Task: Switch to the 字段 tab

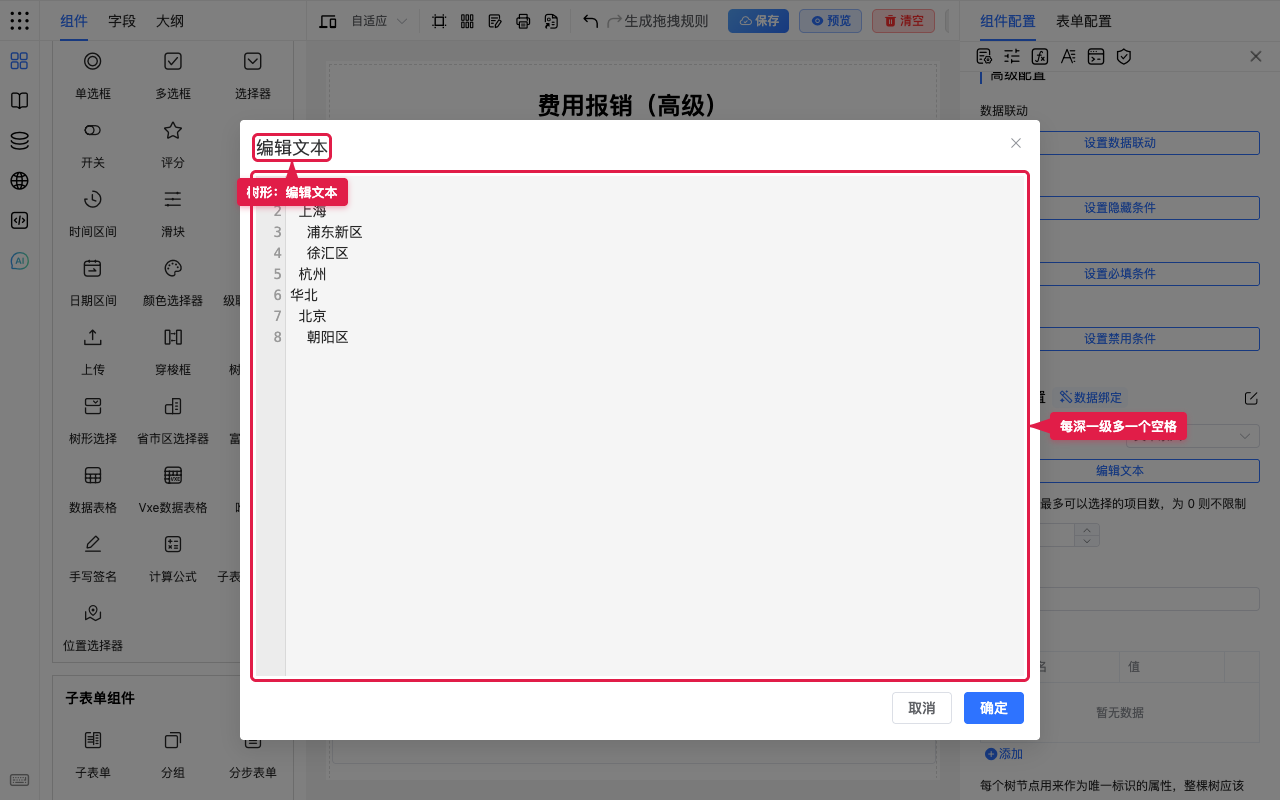Action: (122, 21)
